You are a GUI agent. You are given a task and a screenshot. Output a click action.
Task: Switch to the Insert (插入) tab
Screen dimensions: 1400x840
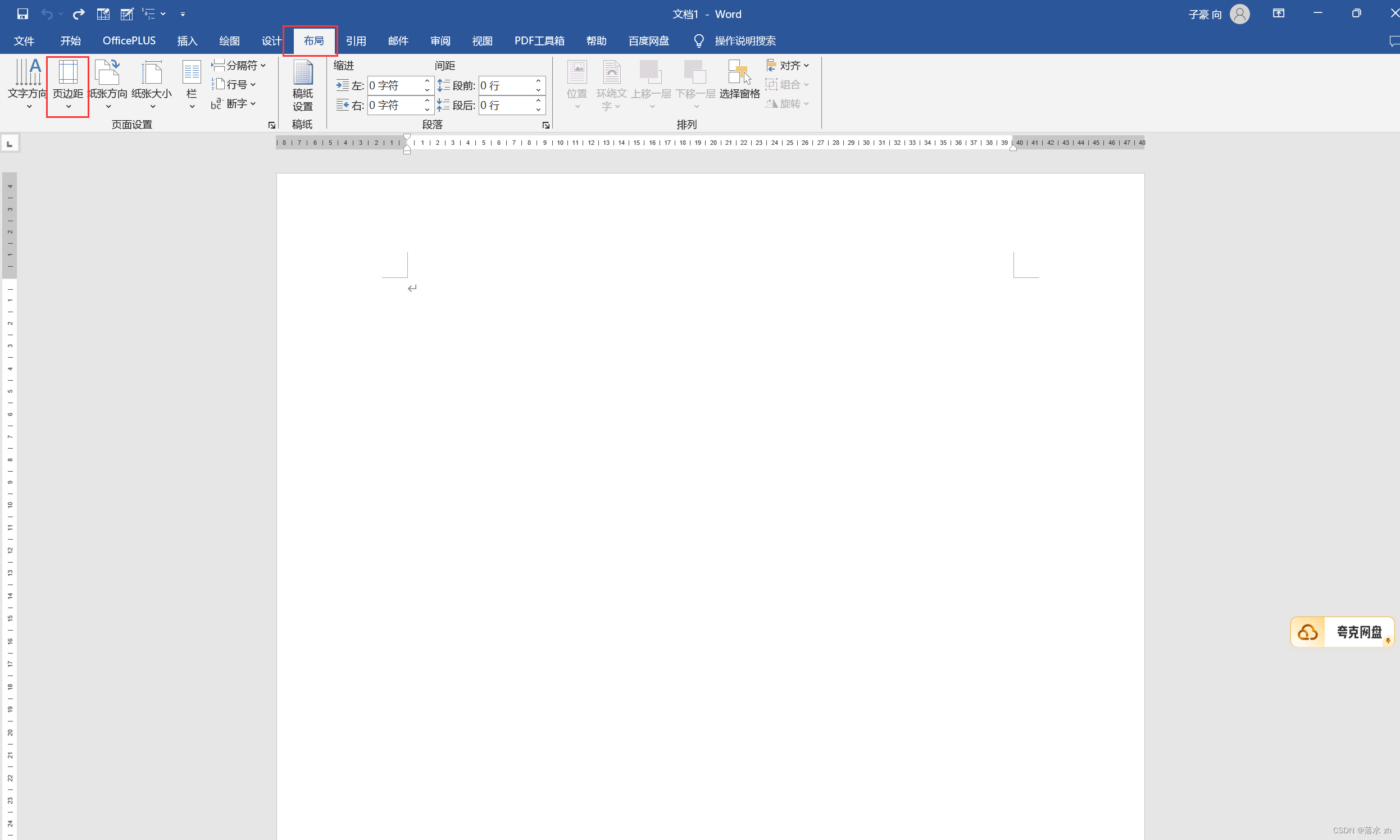tap(187, 41)
